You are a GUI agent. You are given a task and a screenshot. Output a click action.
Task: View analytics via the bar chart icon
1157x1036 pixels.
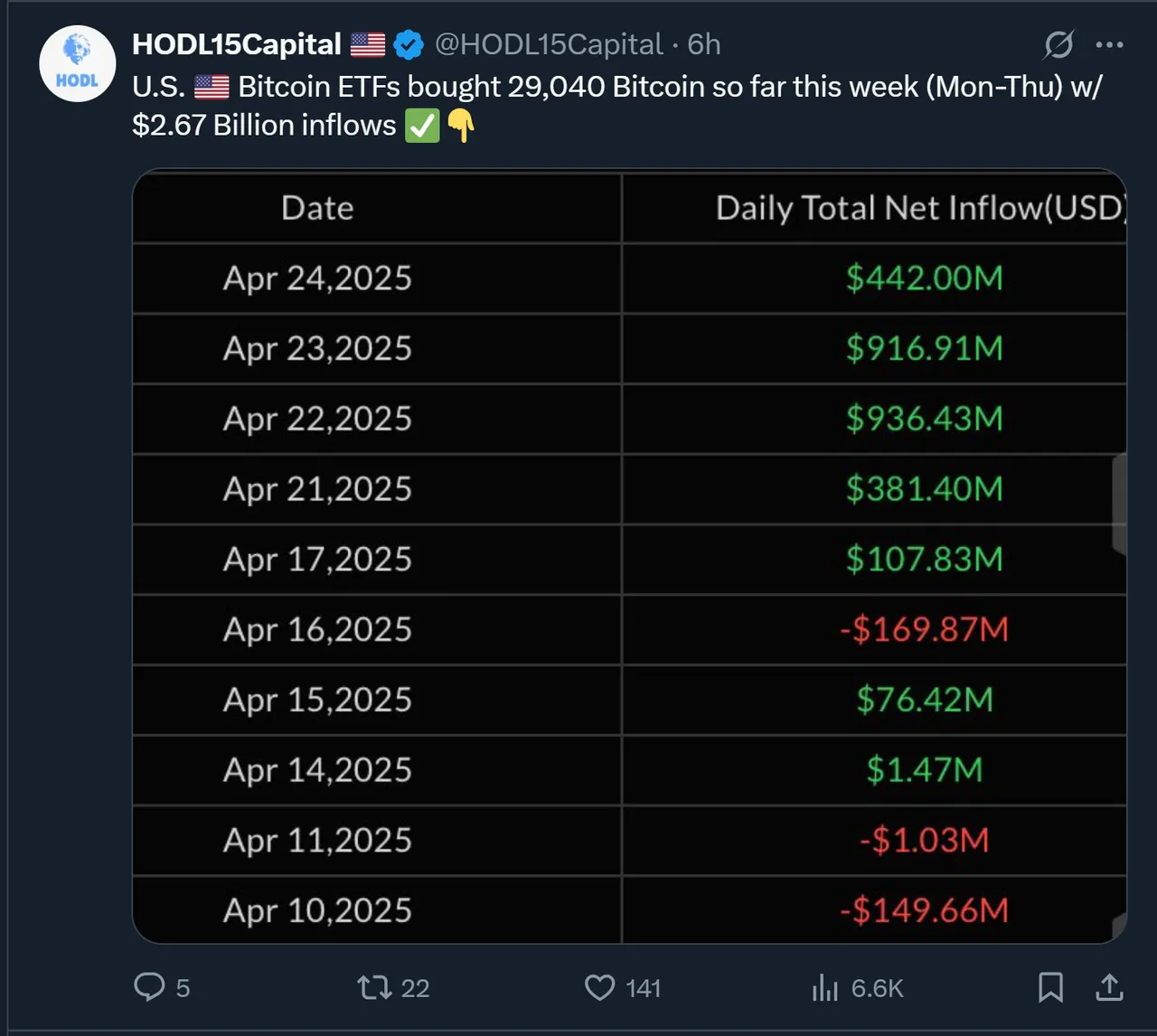[x=824, y=987]
